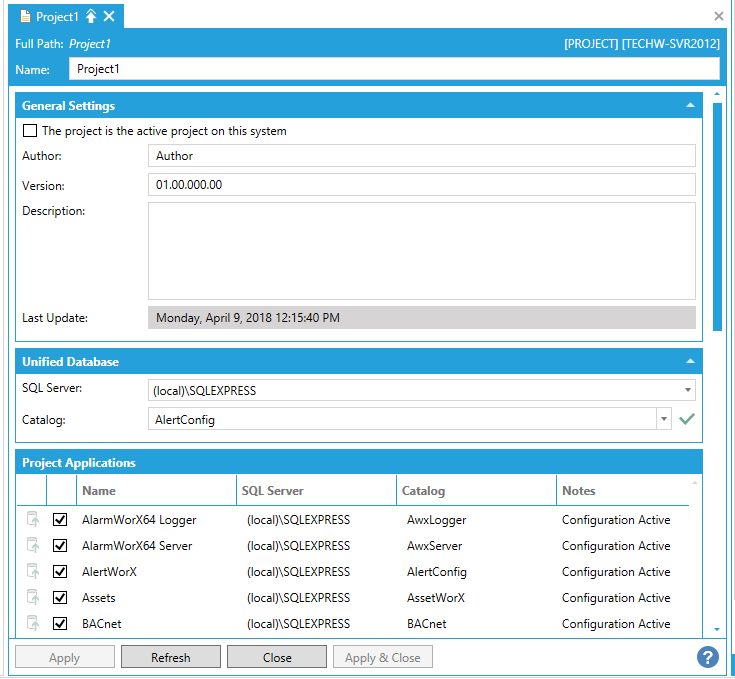Image resolution: width=735 pixels, height=679 pixels.
Task: Click the pin arrow icon on Project1 tab
Action: (x=91, y=16)
